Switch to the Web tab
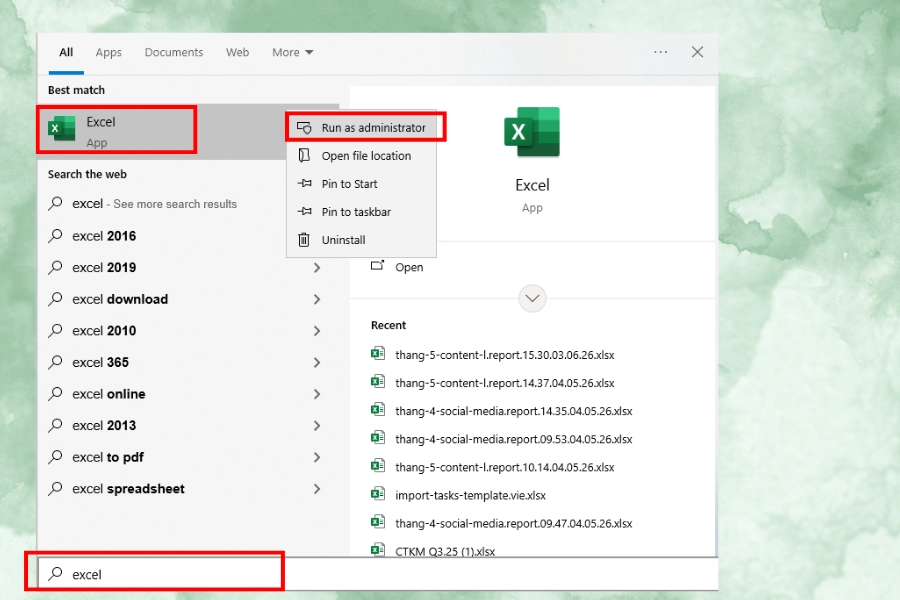This screenshot has width=900, height=600. (237, 52)
